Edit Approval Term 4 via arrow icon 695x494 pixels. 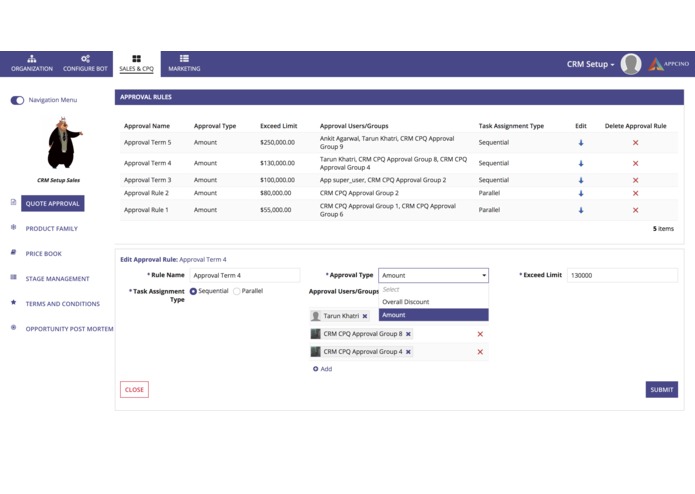point(581,163)
